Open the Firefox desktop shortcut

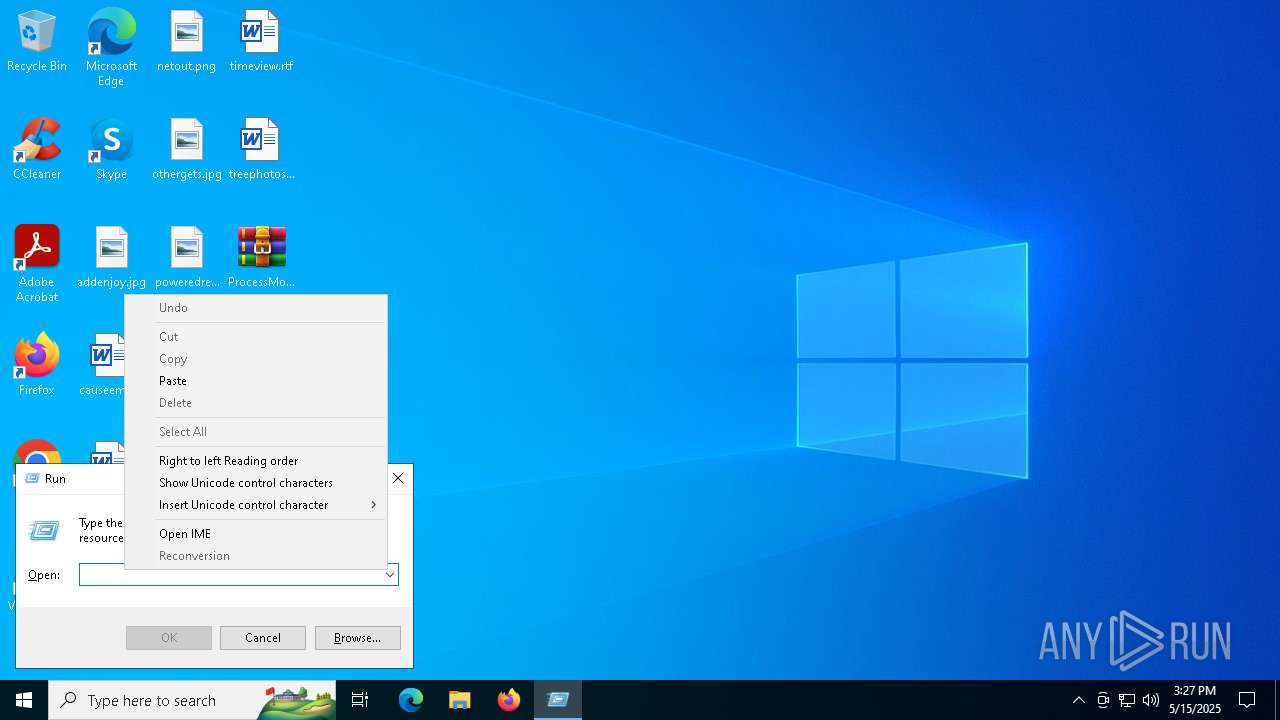[37, 366]
